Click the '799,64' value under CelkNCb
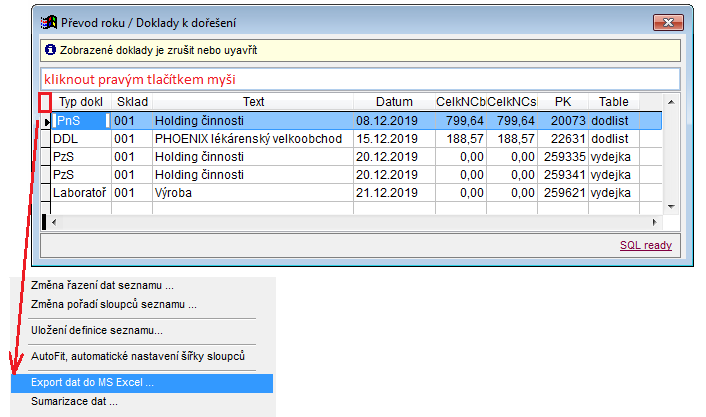706x417 pixels. (x=465, y=121)
